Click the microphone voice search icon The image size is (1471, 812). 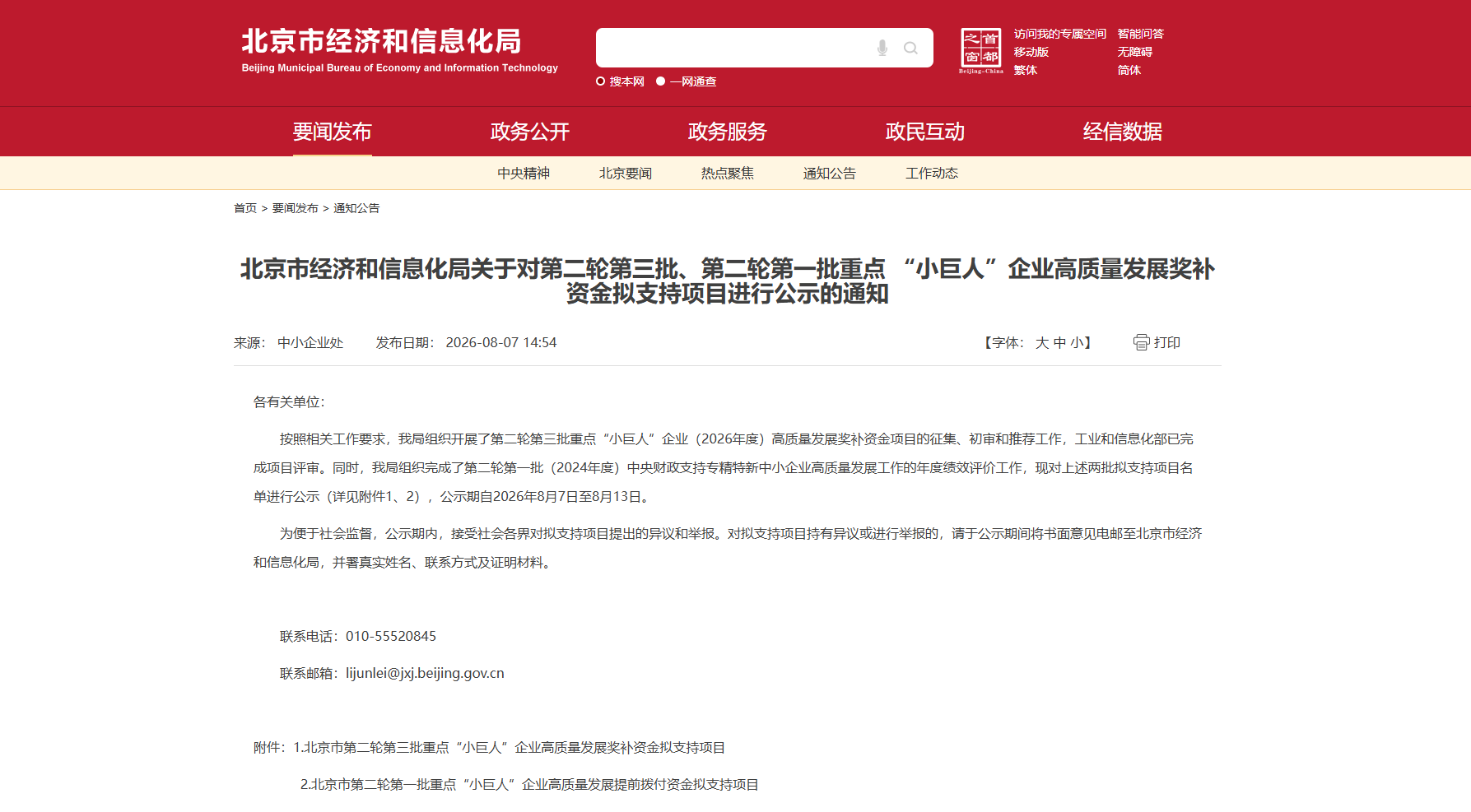(x=882, y=48)
